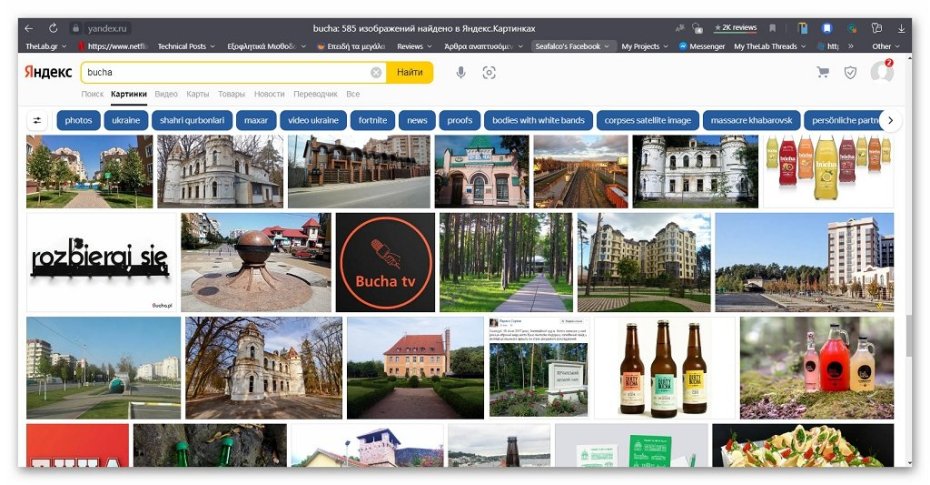Reload the page with the refresh icon
Viewport: 930px width, 485px height.
click(53, 28)
